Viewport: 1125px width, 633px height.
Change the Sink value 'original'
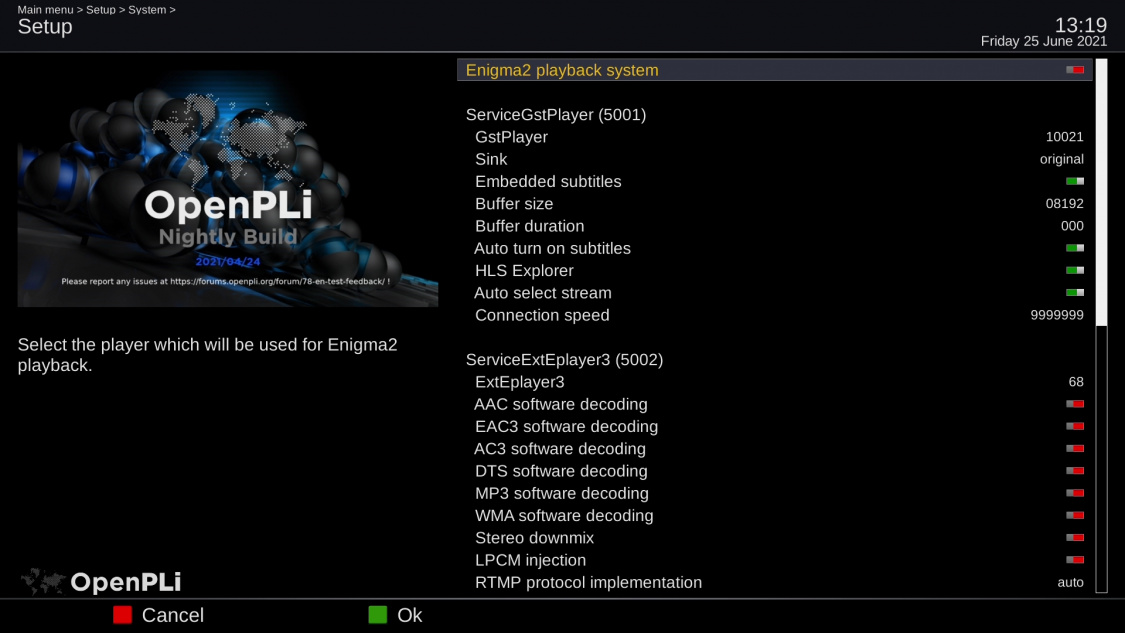click(1061, 159)
